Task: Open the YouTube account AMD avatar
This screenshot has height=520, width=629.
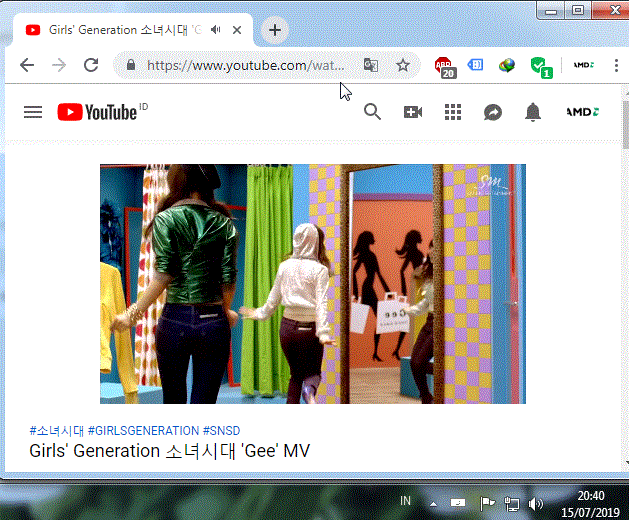Action: [583, 112]
